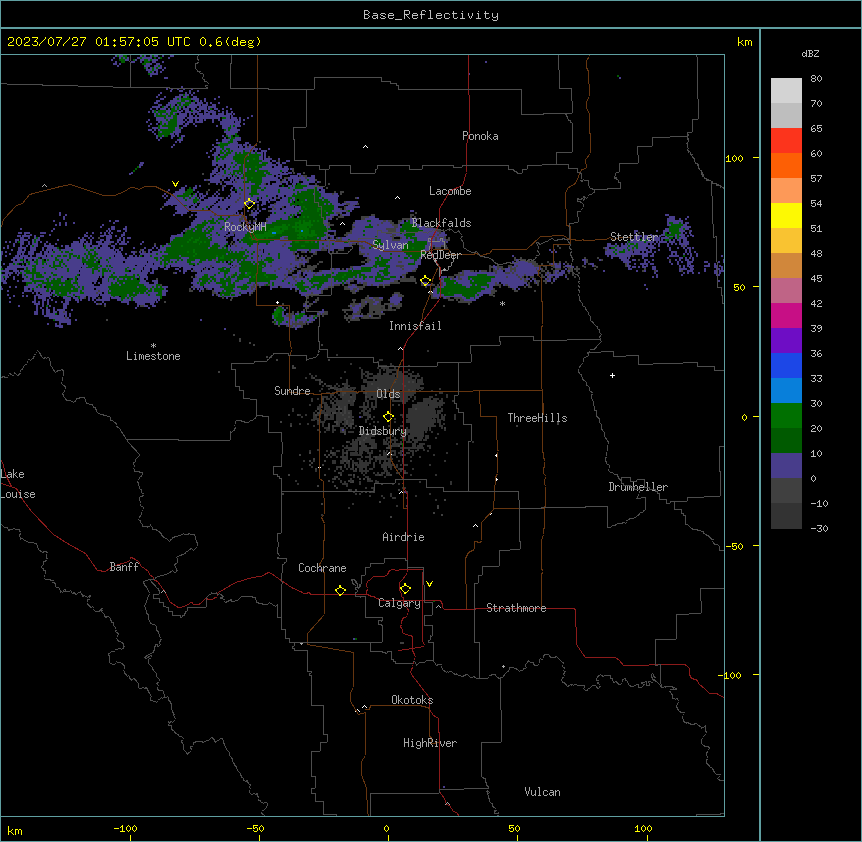Select the yellow diamond marker between Olds and Didsbury

388,417
